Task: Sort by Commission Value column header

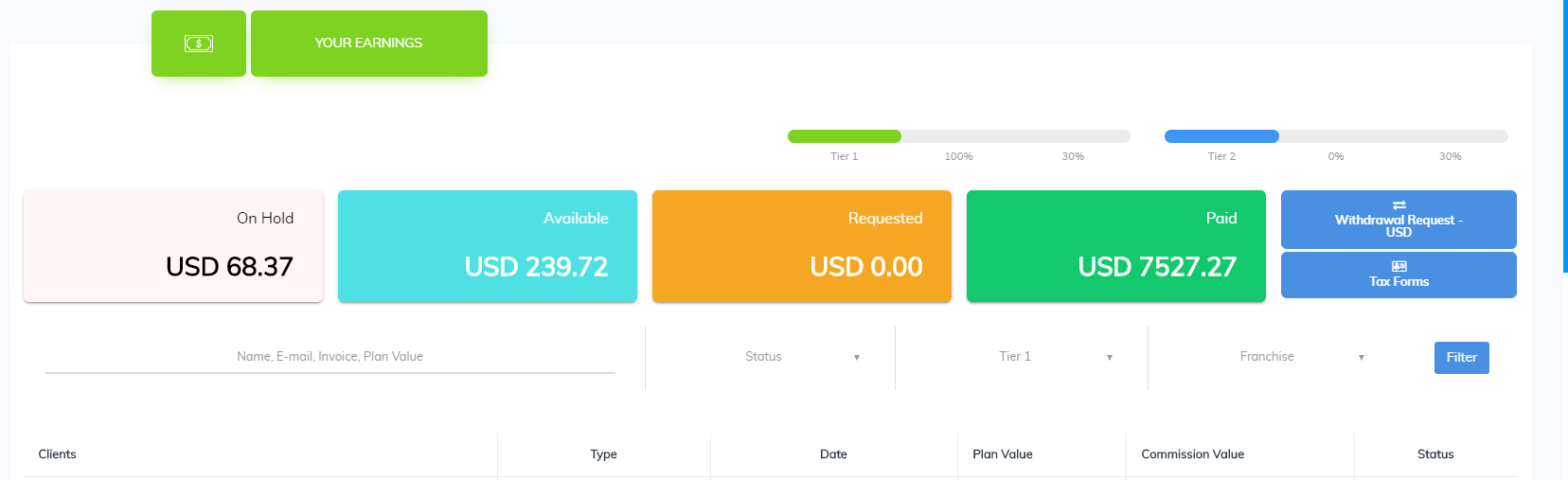Action: [x=1192, y=454]
